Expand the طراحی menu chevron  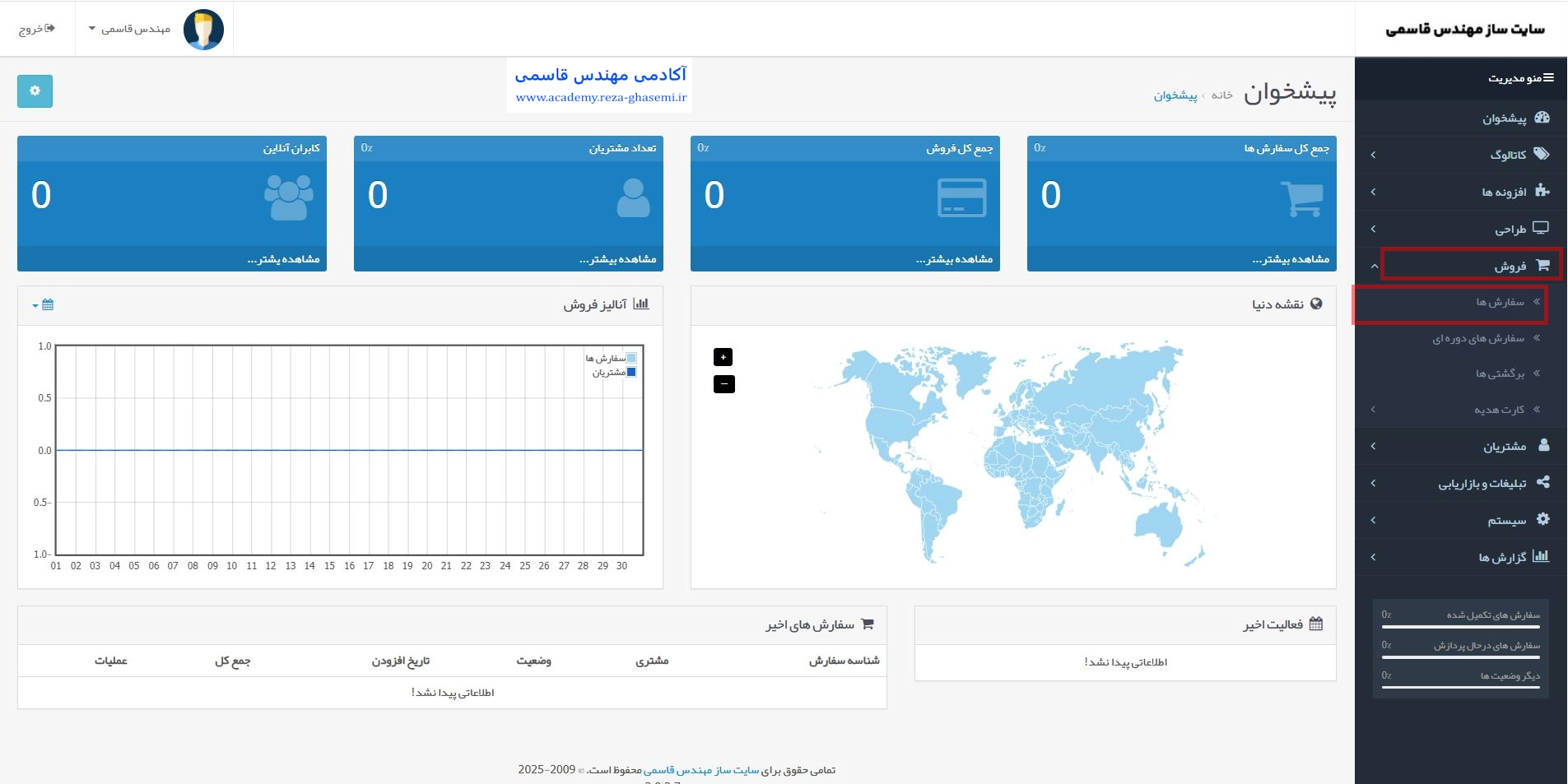click(x=1373, y=229)
